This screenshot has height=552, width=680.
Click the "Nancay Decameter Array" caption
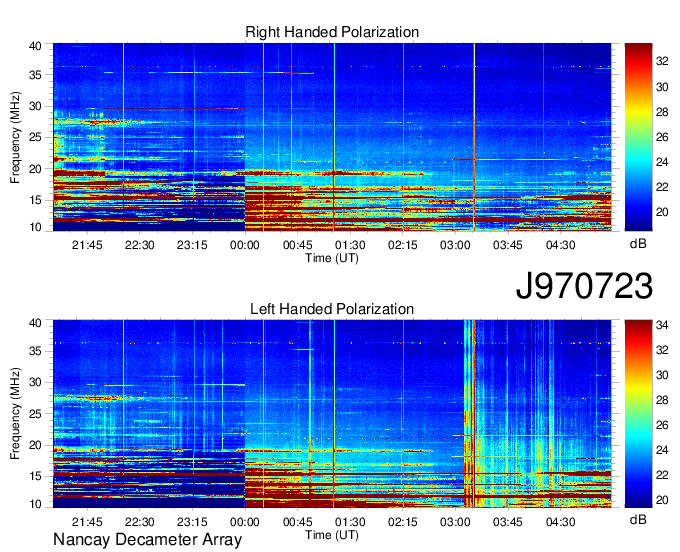[147, 540]
